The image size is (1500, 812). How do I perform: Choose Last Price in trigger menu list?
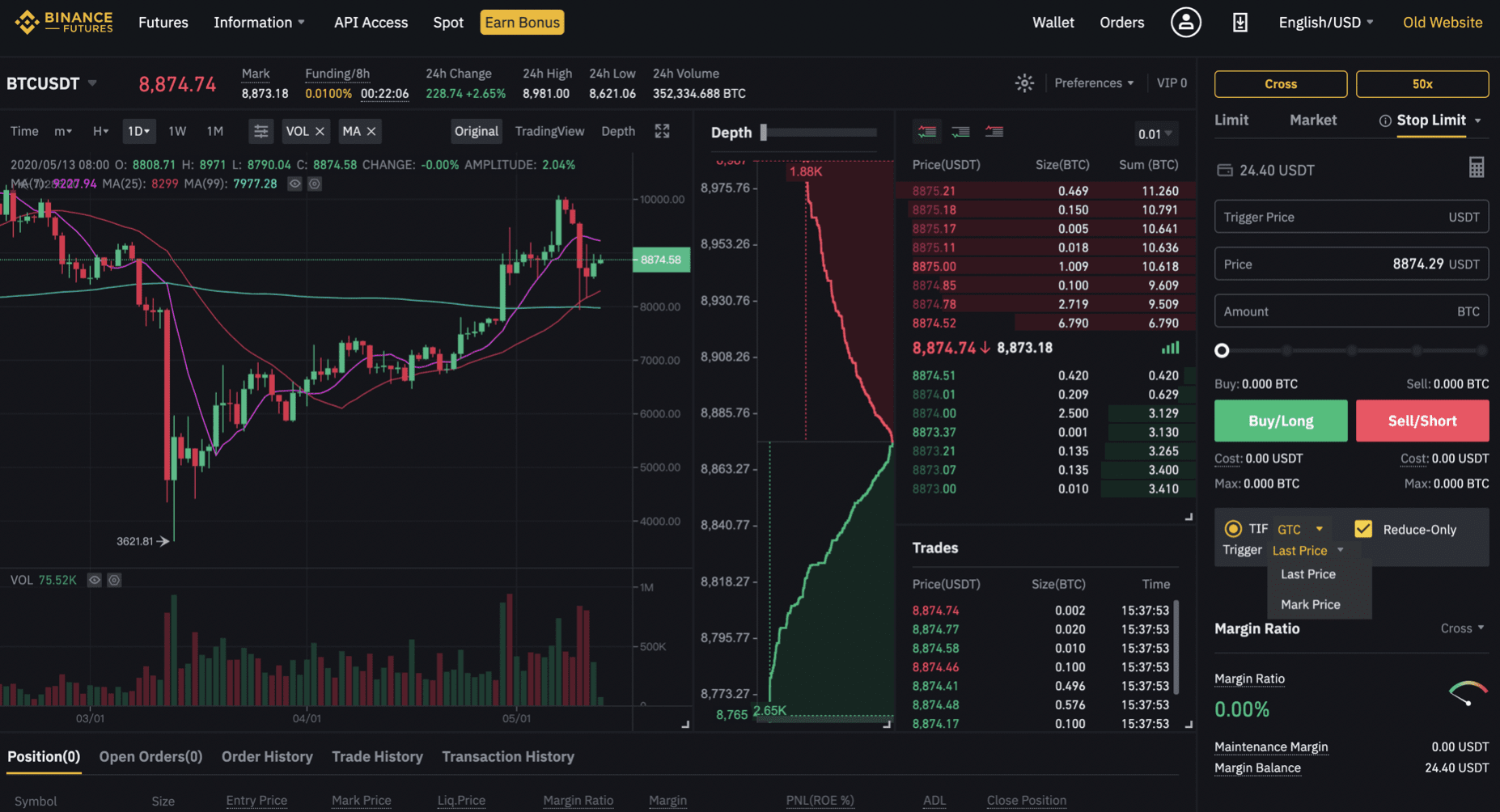click(1308, 574)
